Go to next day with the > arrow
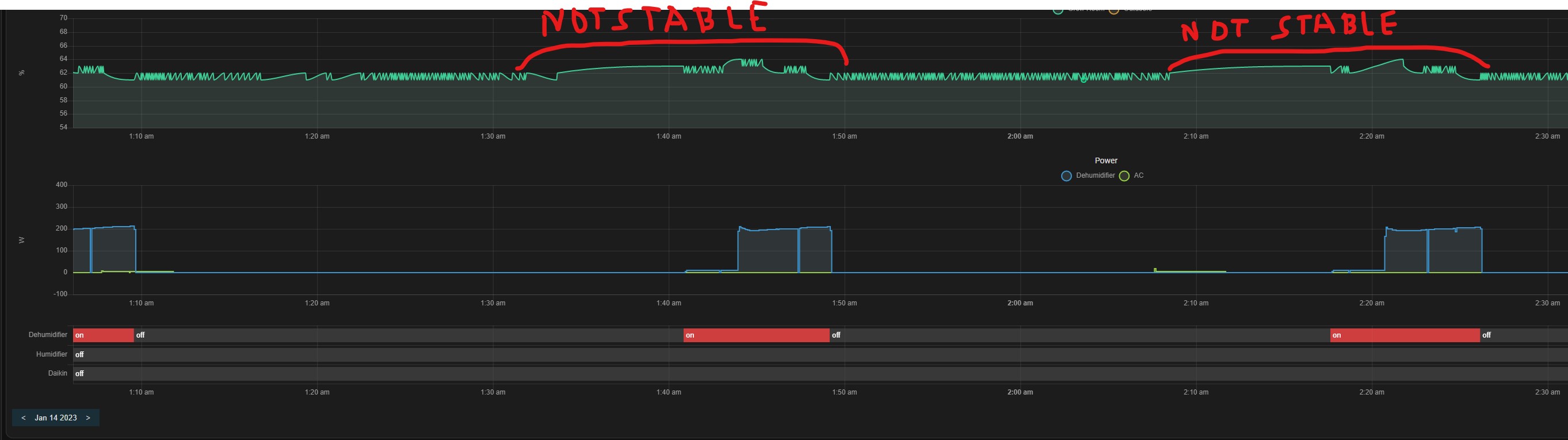1568x440 pixels. (x=88, y=418)
